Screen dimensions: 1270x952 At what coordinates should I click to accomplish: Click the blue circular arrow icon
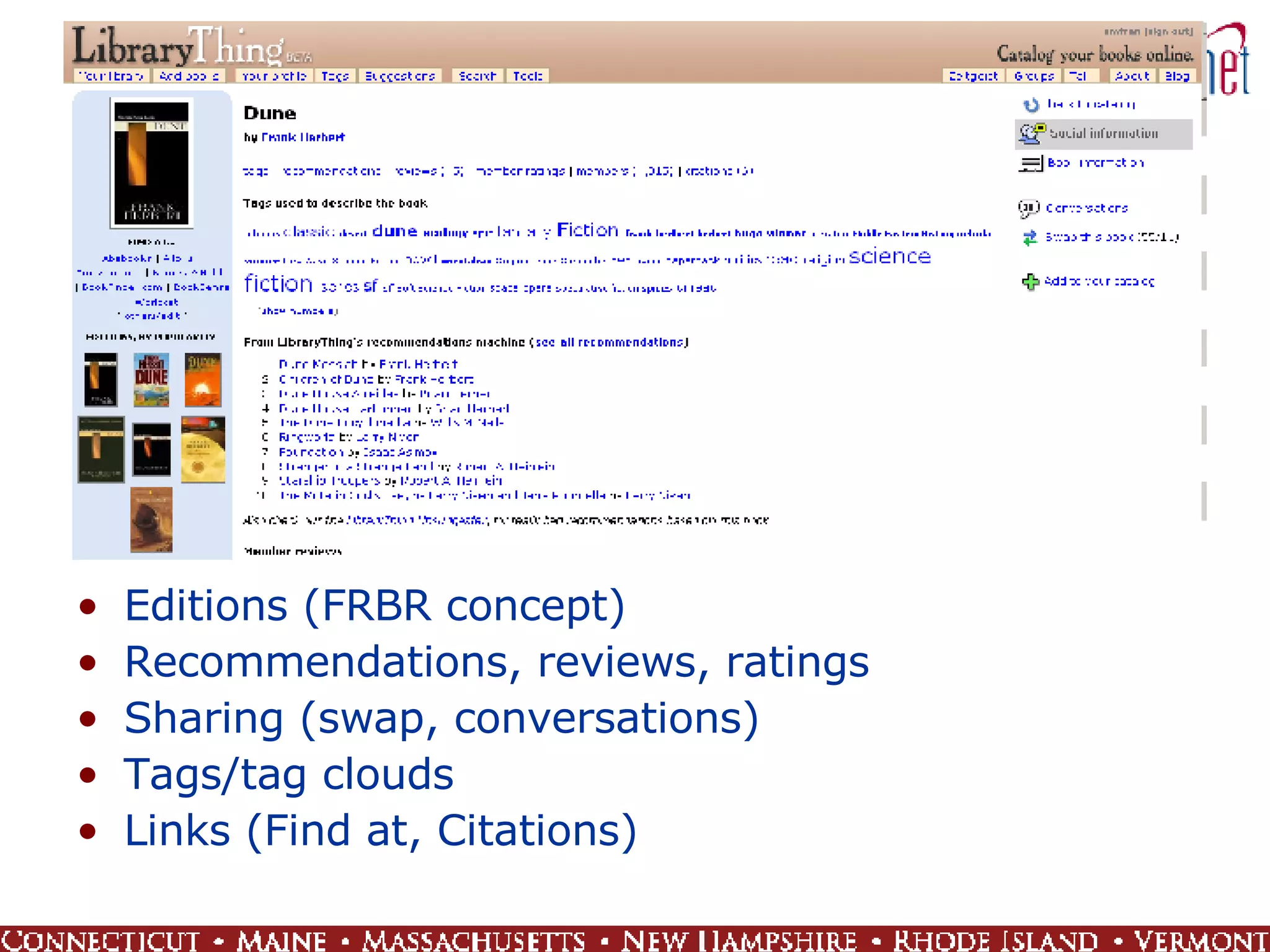[x=1031, y=105]
